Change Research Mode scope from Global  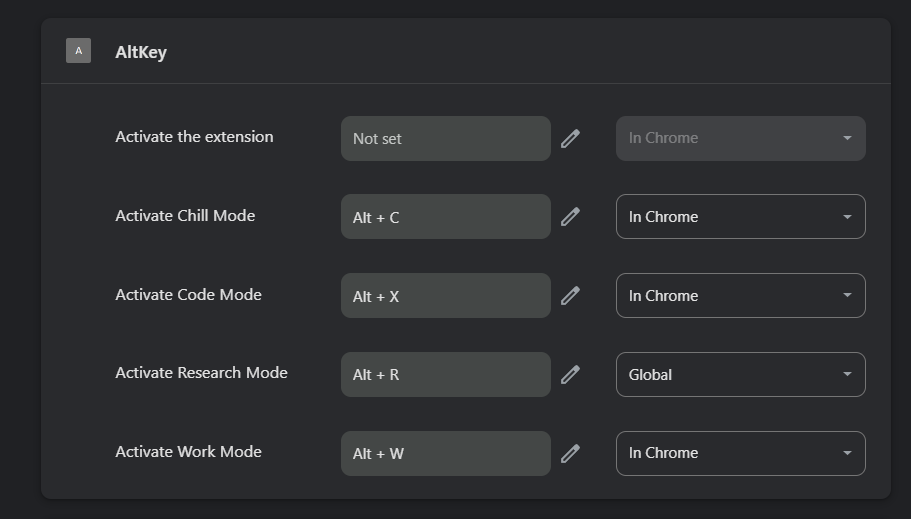(x=740, y=375)
